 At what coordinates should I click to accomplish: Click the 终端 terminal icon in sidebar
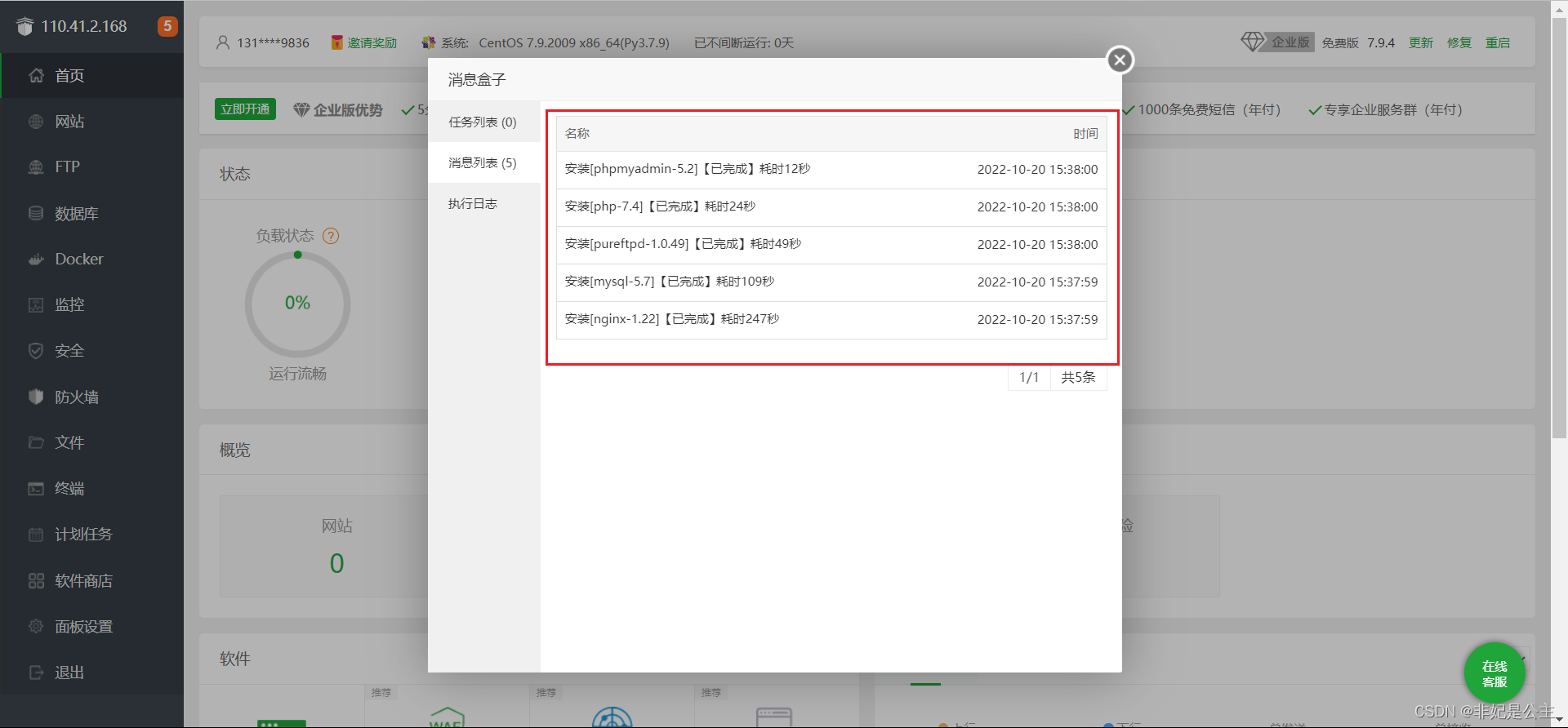point(36,488)
